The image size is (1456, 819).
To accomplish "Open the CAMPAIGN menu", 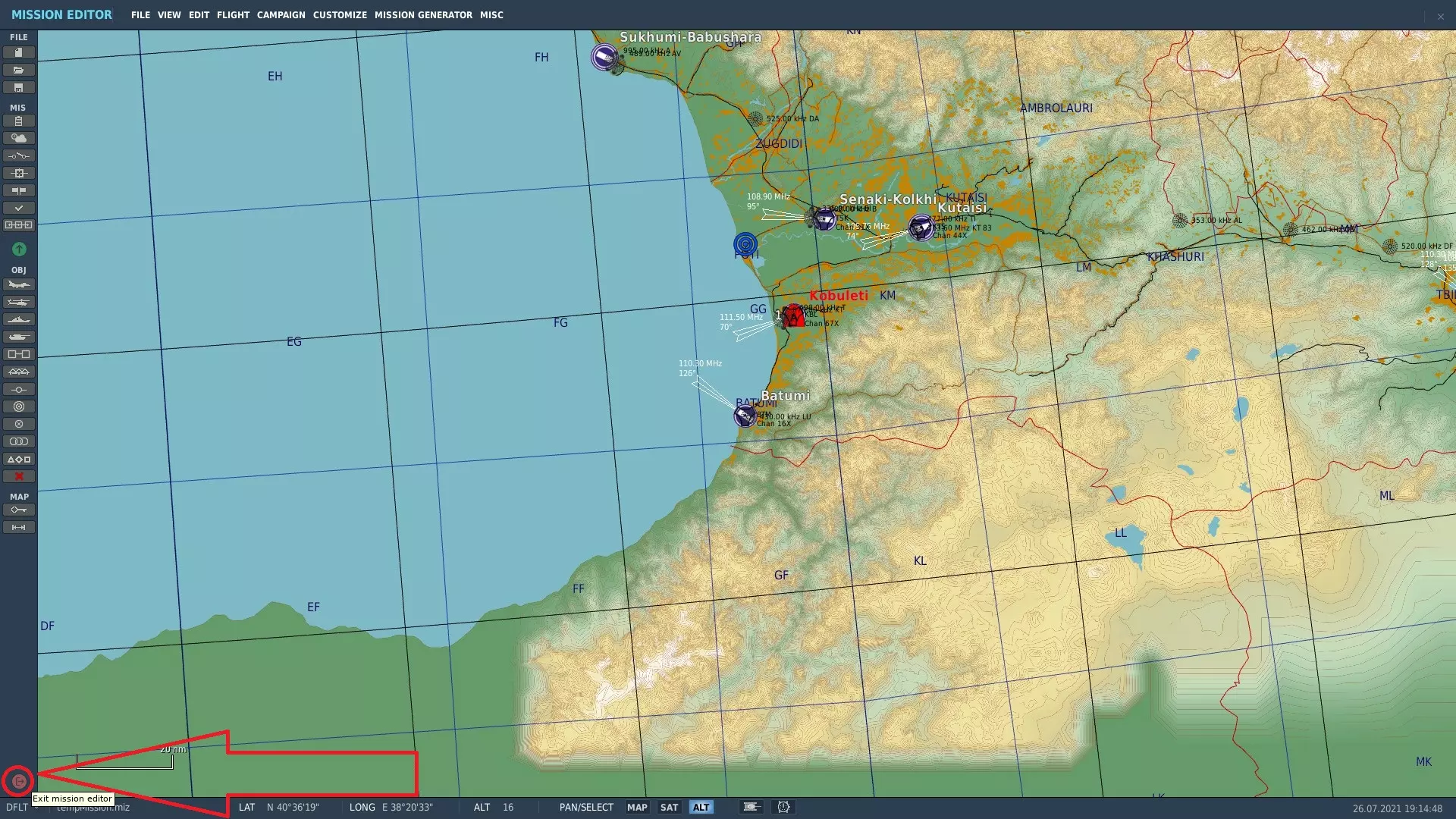I will click(x=281, y=14).
